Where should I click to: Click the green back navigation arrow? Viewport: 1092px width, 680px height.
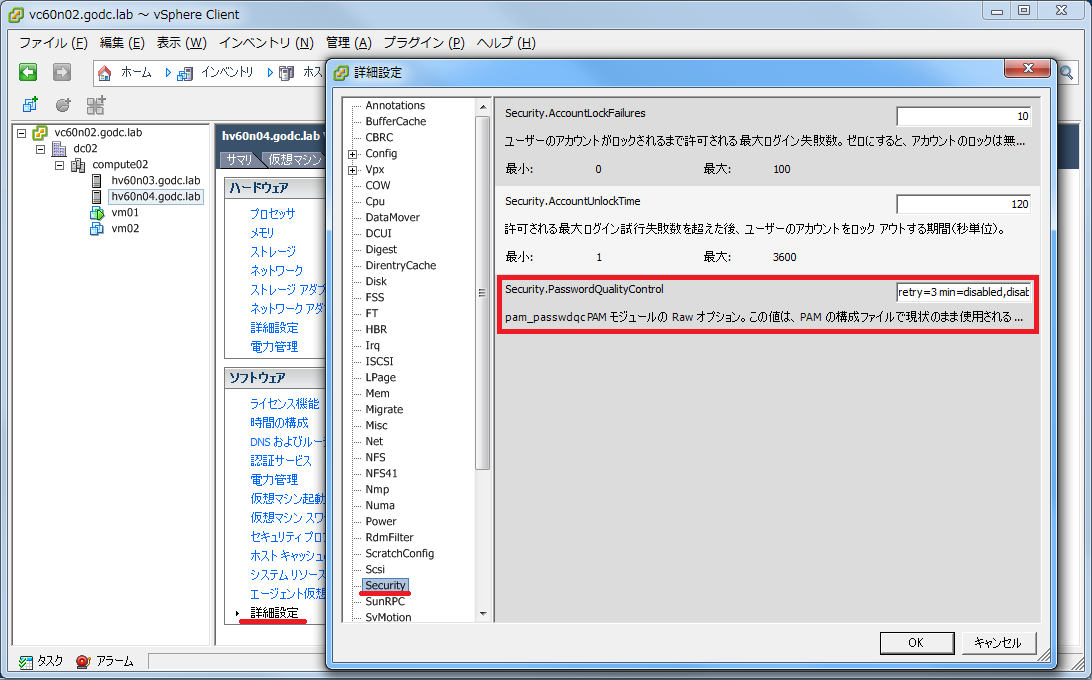[x=28, y=72]
